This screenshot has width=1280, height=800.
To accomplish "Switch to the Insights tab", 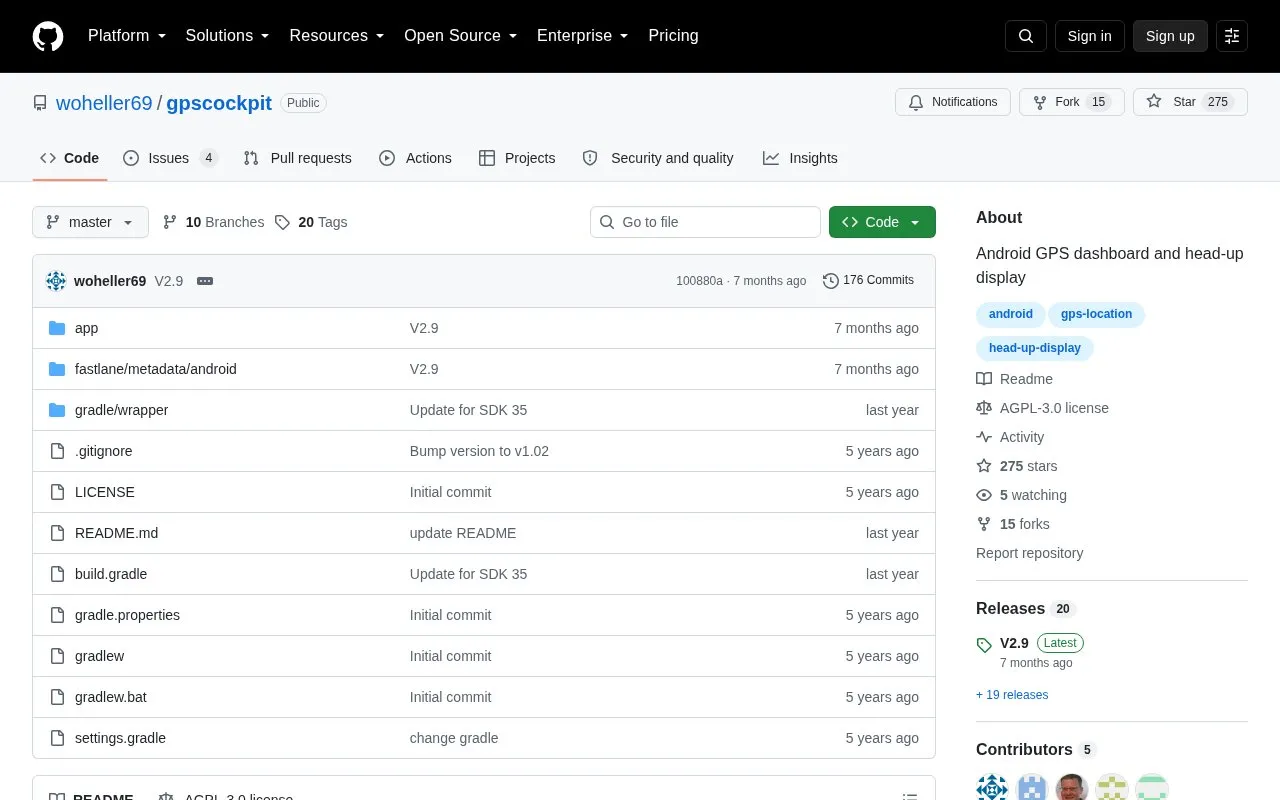I will [x=800, y=158].
